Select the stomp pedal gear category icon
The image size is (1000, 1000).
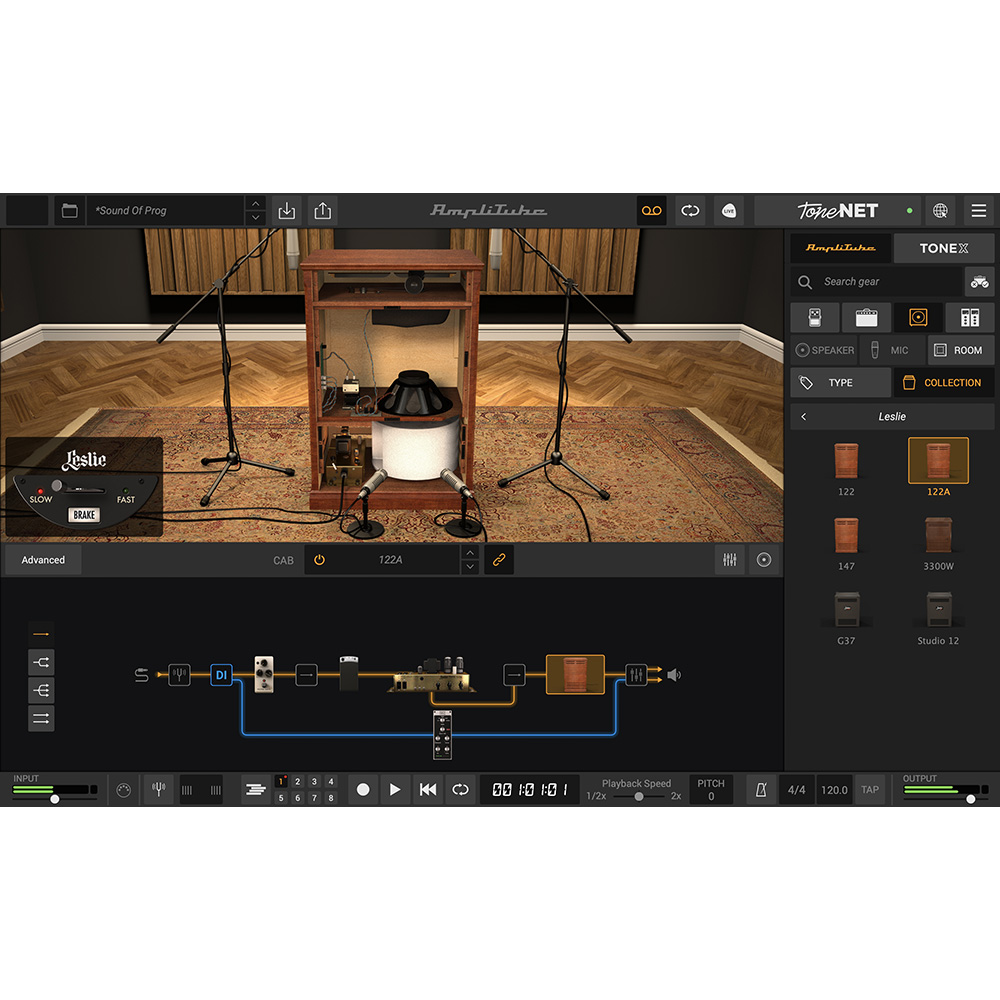814,317
